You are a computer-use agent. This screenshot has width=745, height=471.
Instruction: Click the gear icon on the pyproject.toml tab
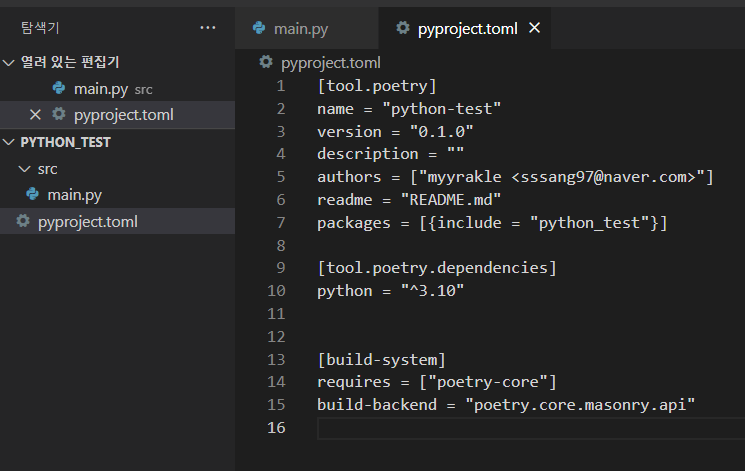click(402, 29)
